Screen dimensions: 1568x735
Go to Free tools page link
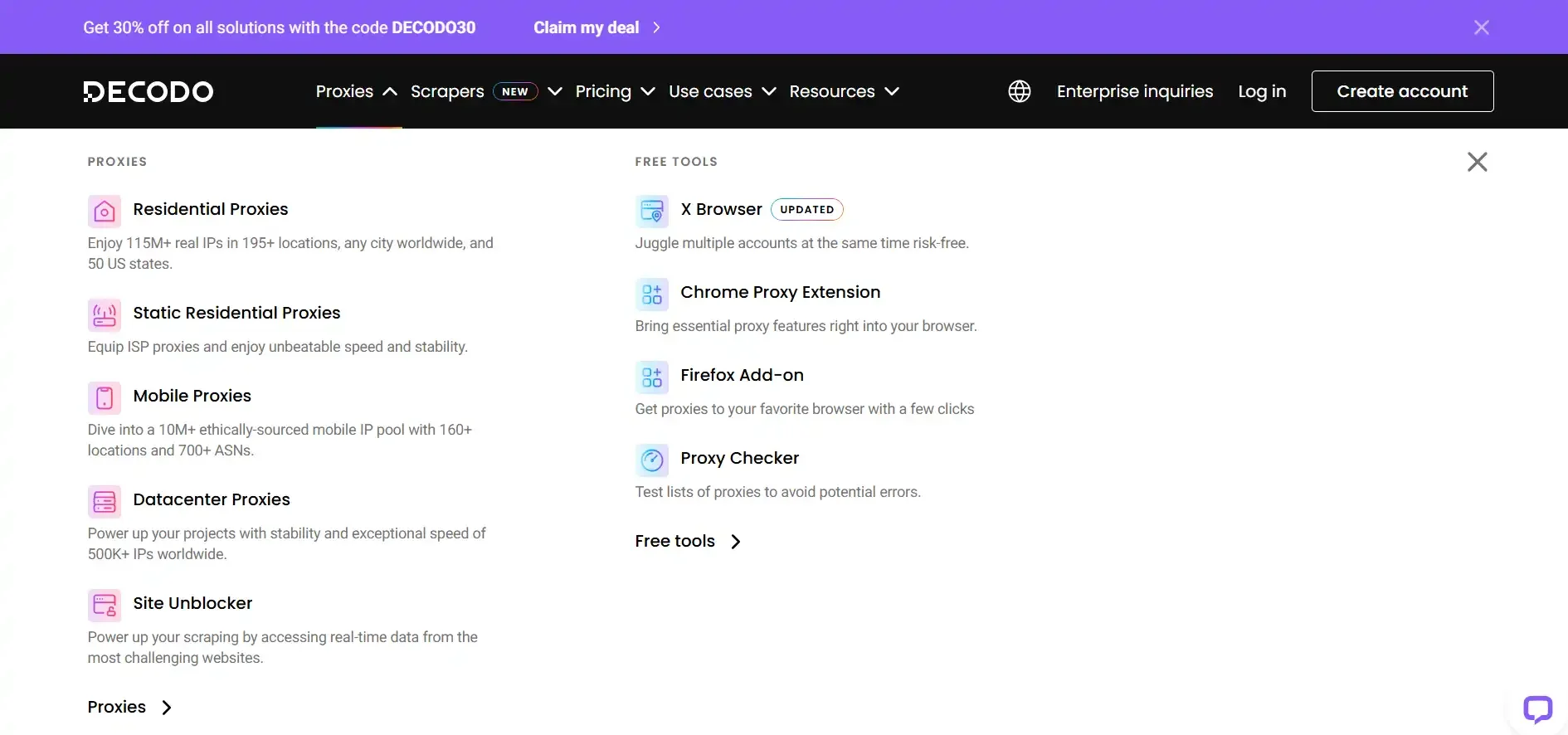point(674,541)
